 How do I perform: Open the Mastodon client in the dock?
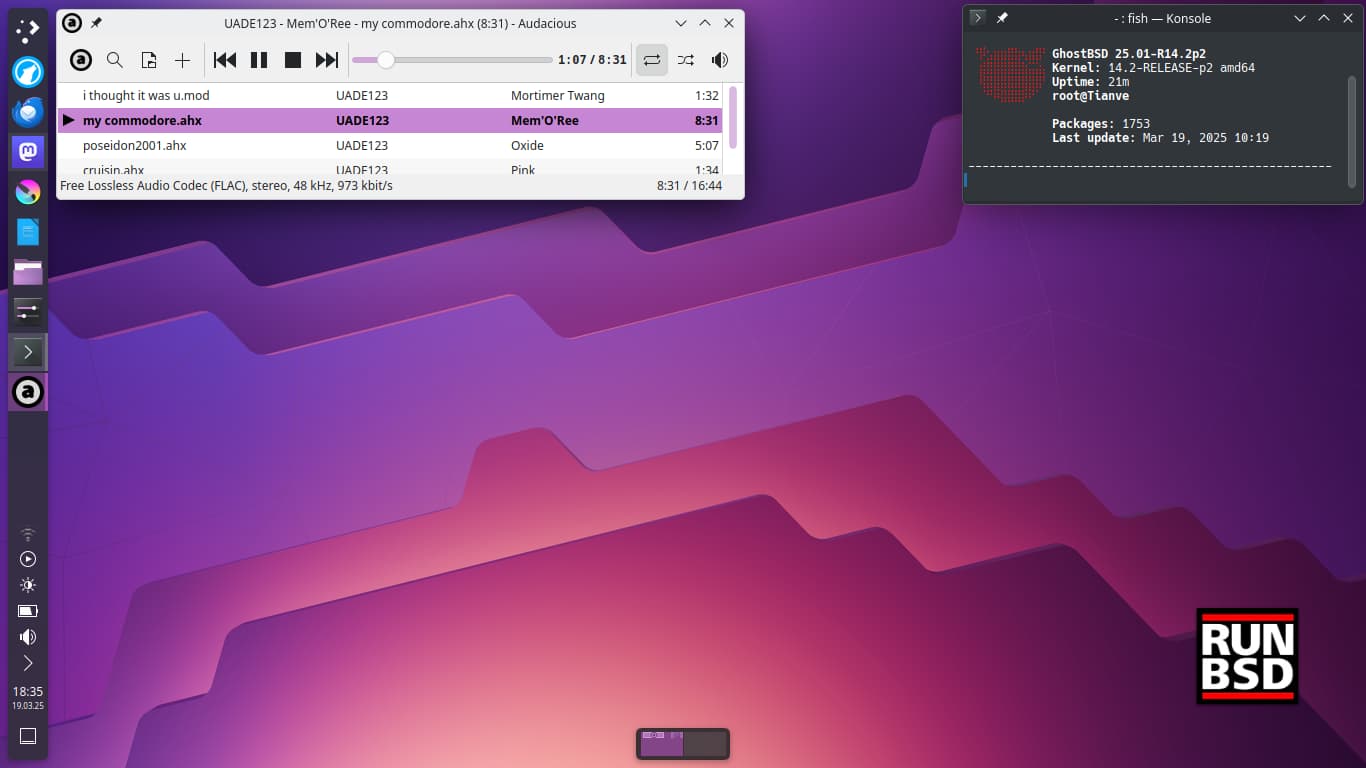[x=28, y=152]
